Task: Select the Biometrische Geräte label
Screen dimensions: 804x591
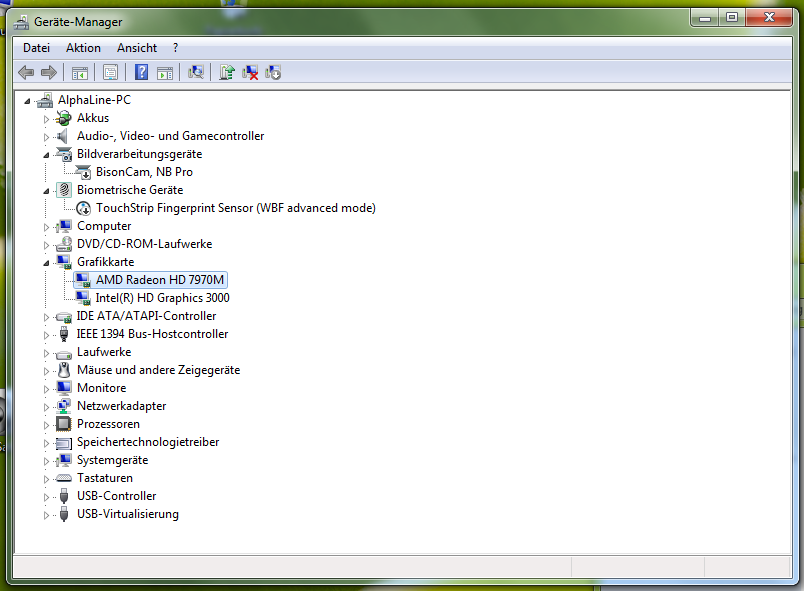Action: [x=130, y=190]
